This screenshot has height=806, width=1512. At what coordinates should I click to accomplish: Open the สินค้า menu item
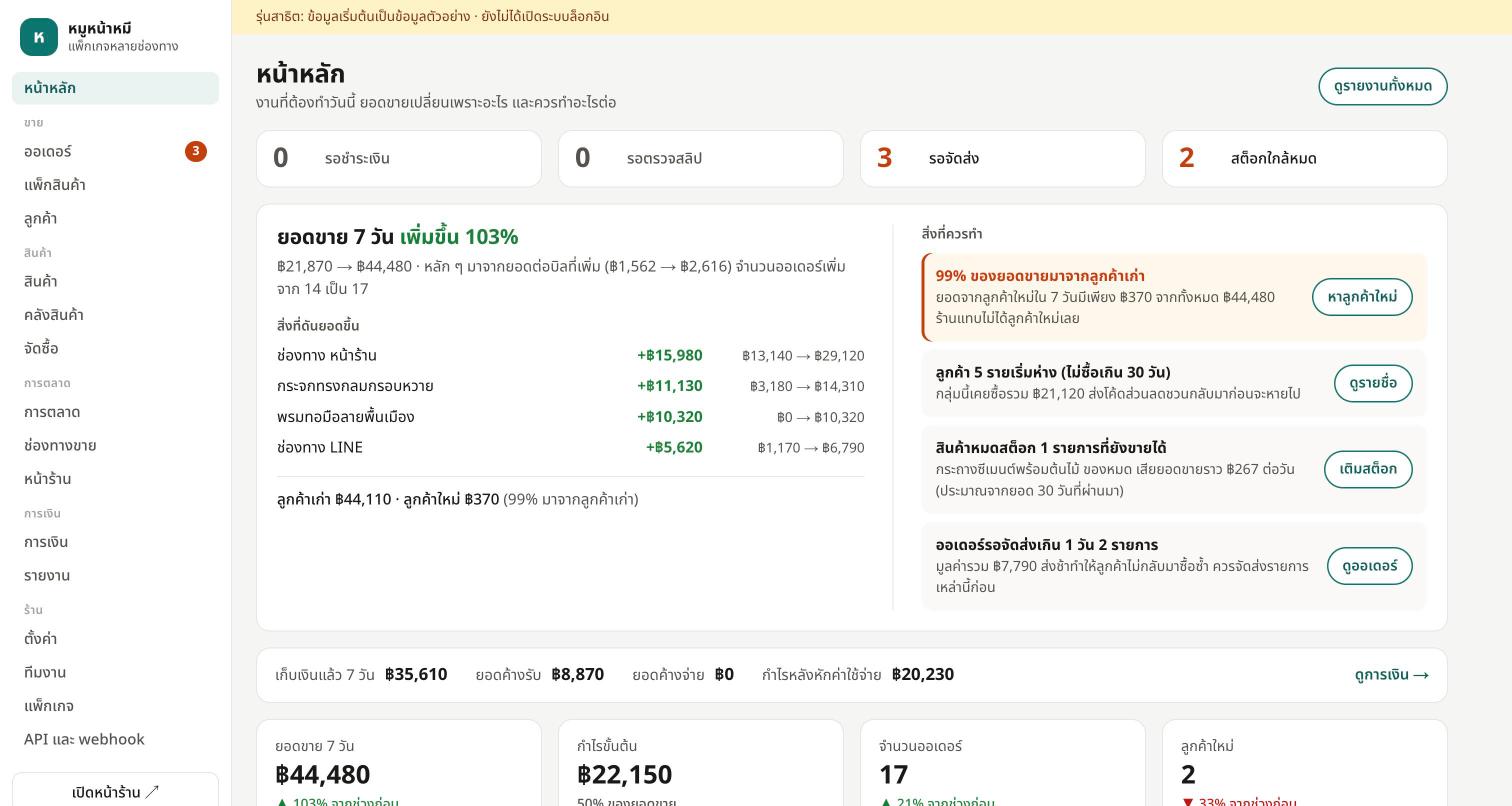pos(115,281)
